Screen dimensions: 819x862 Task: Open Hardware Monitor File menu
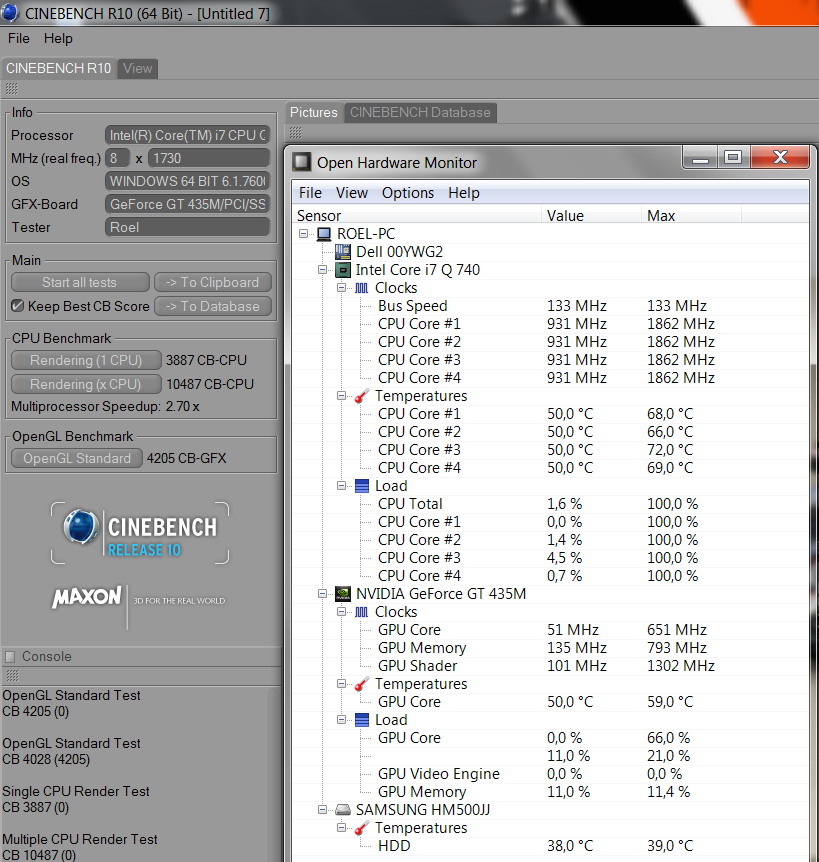coord(310,193)
